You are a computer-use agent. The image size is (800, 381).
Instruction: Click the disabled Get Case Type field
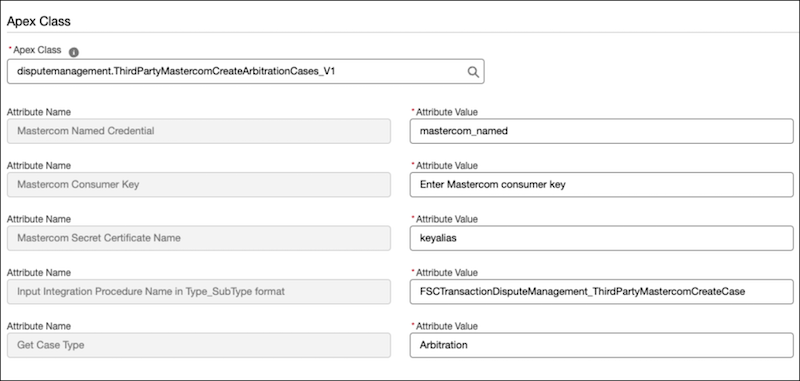(x=199, y=345)
